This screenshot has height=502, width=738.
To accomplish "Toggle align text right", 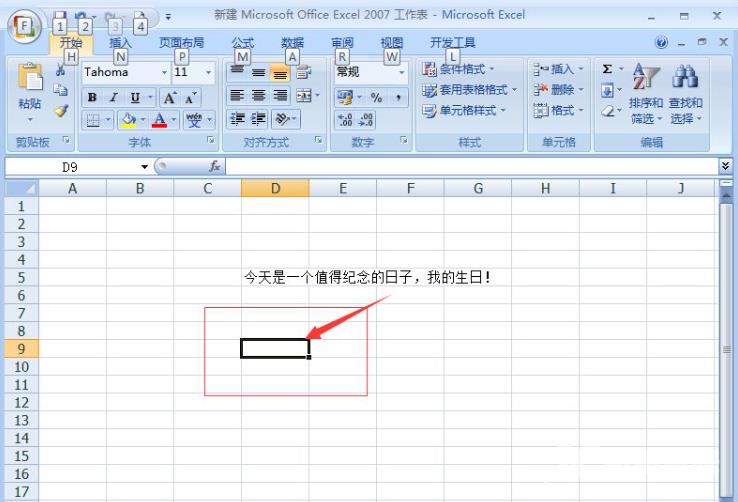I will [x=281, y=96].
